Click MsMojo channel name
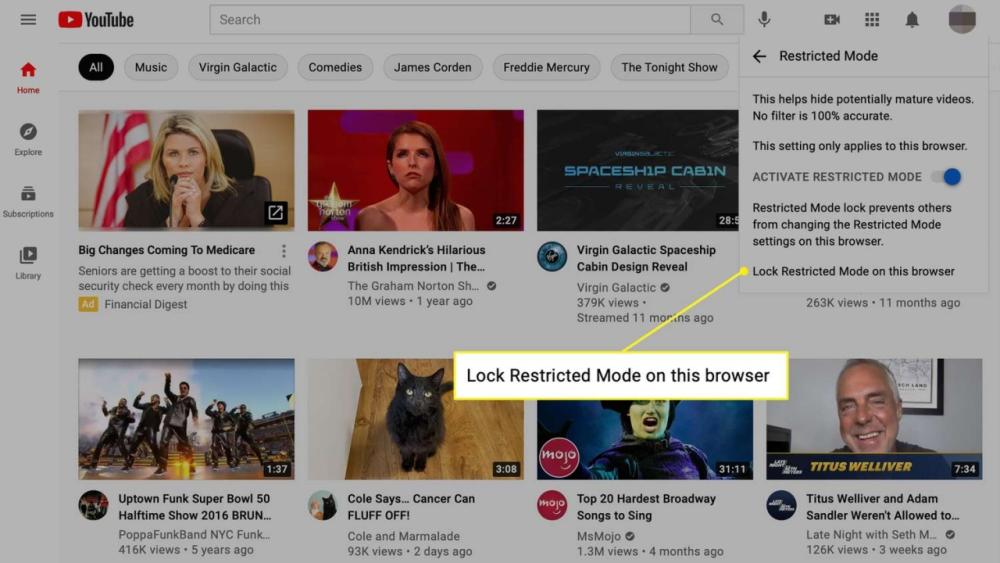1000x563 pixels. [x=599, y=536]
